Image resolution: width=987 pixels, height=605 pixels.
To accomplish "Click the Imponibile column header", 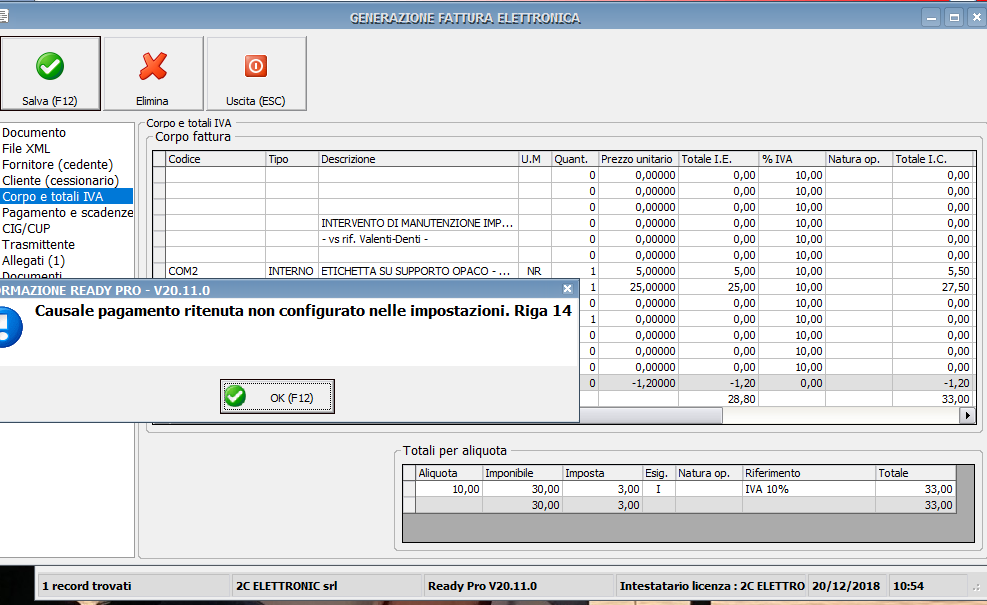I will tap(522, 473).
